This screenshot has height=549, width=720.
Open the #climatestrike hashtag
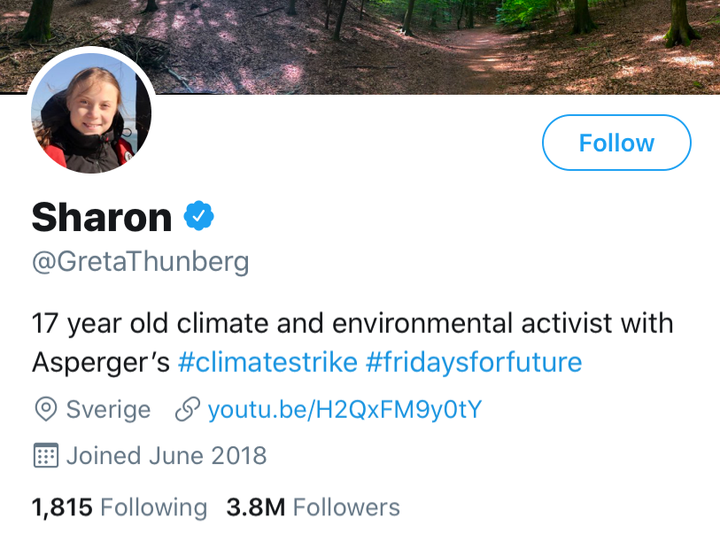(267, 361)
